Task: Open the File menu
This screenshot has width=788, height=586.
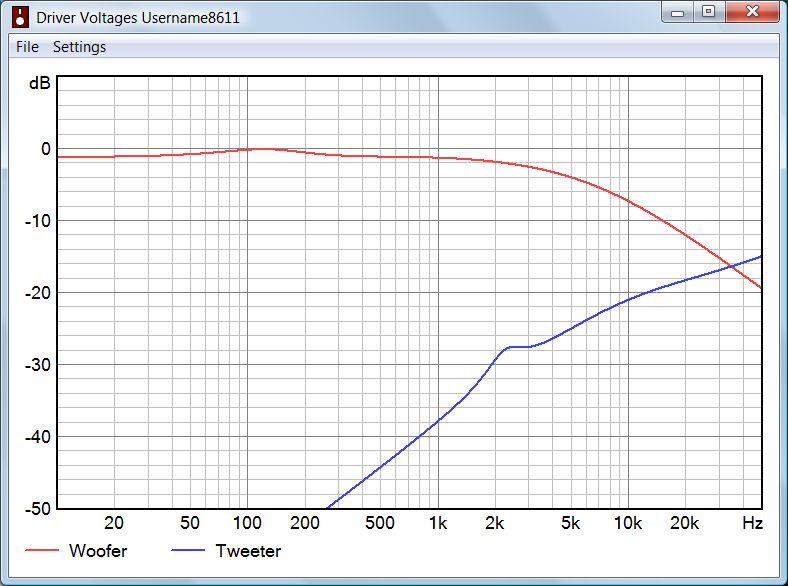Action: tap(27, 47)
